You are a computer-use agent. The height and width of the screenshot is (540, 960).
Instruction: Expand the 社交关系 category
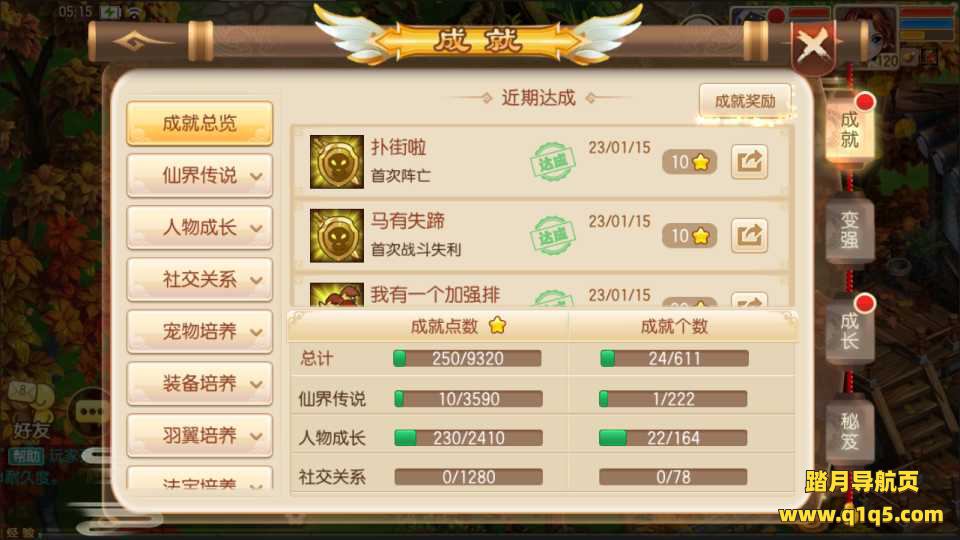coord(200,280)
